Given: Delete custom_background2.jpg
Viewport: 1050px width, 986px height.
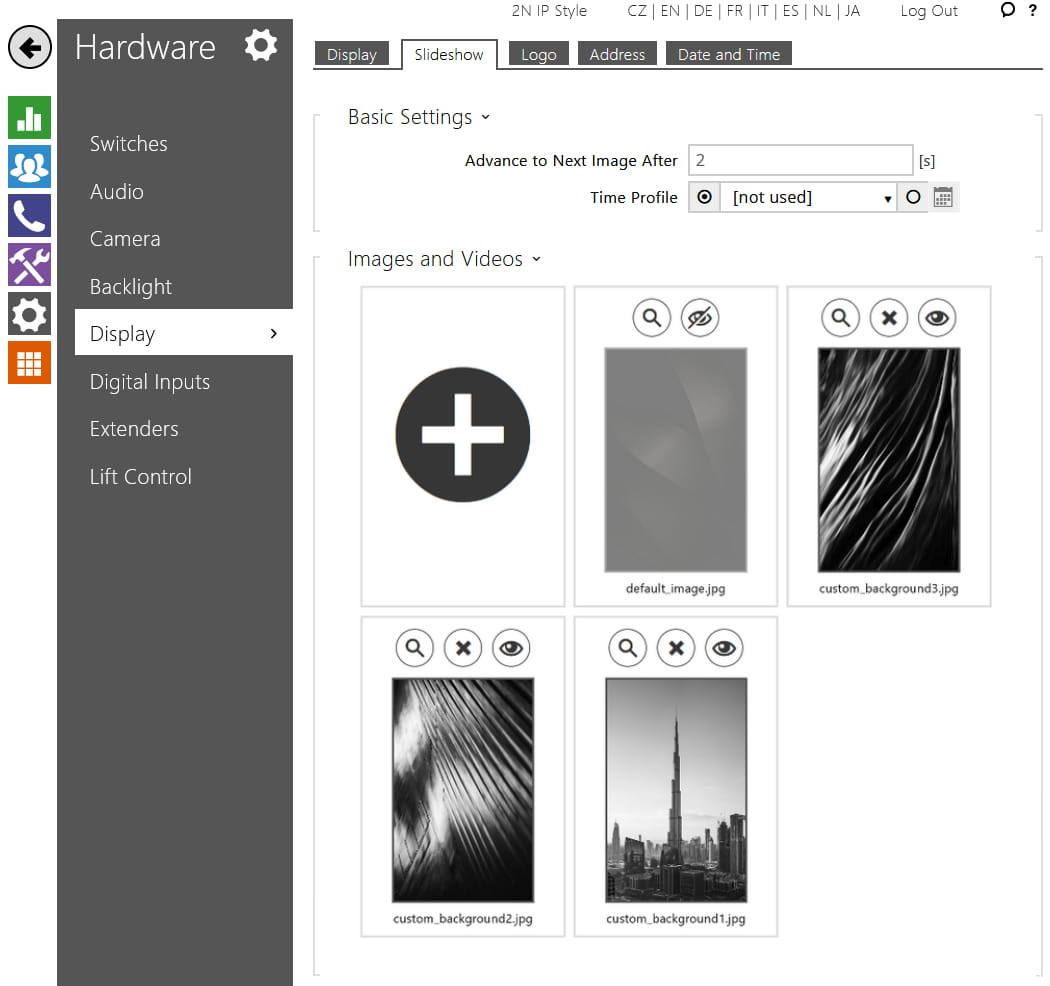Looking at the screenshot, I should pos(463,648).
